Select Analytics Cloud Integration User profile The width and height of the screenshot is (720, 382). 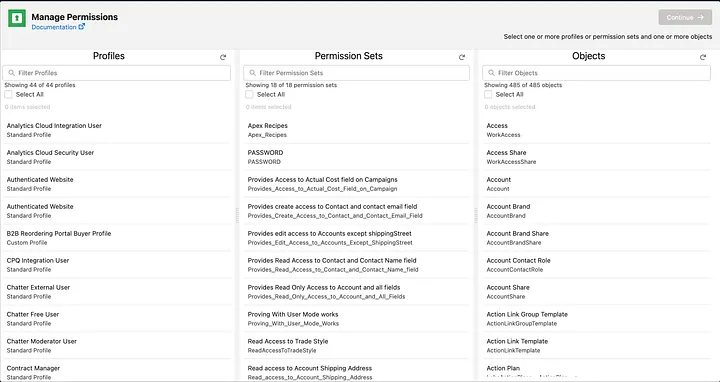tap(117, 130)
